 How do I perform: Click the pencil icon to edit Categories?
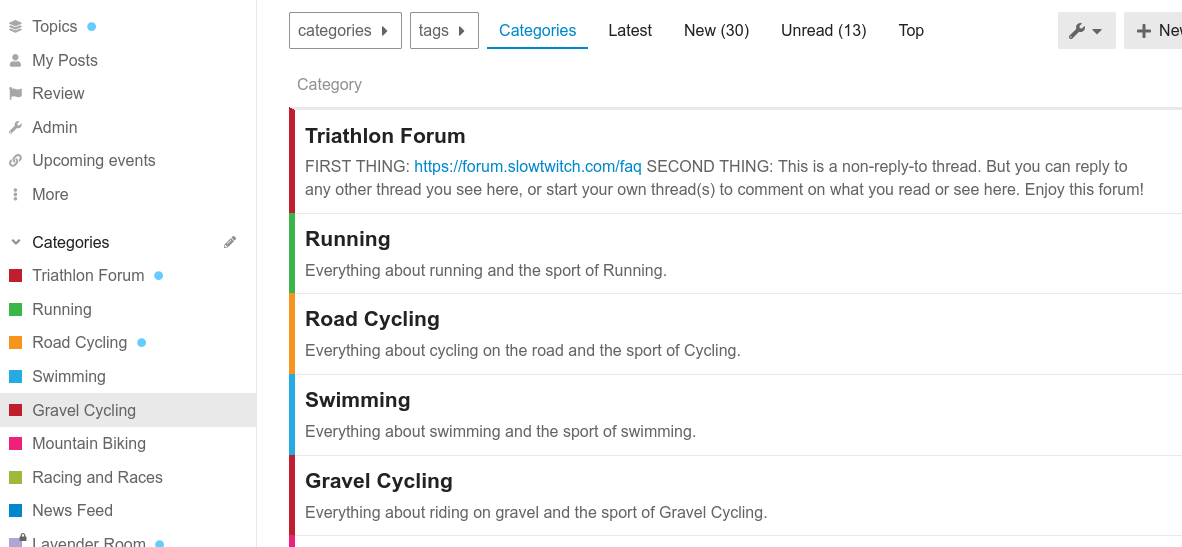(x=230, y=242)
